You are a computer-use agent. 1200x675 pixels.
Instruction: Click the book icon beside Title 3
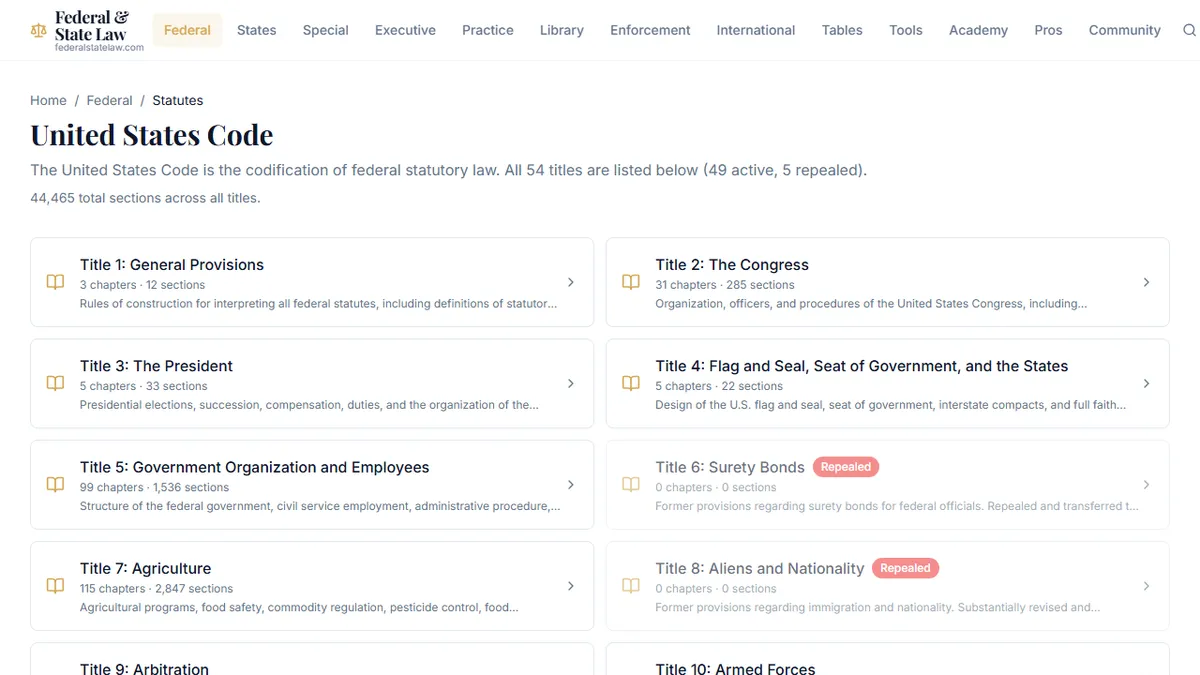[x=56, y=383]
